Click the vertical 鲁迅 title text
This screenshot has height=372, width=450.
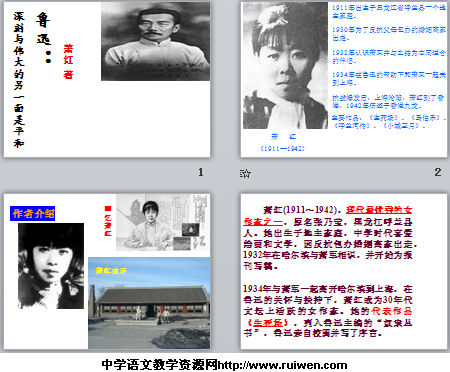point(43,28)
